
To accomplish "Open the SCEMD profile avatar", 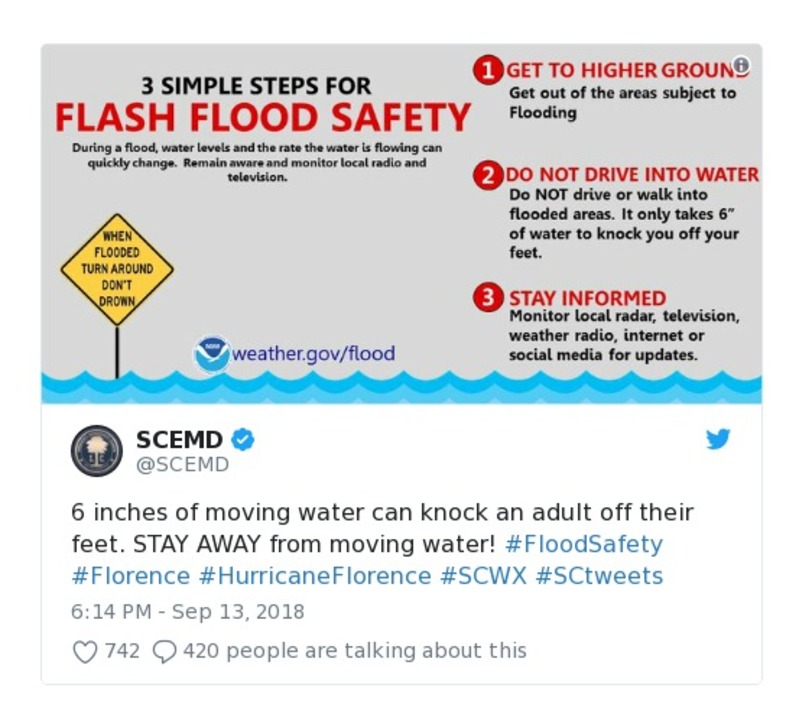I will point(96,450).
